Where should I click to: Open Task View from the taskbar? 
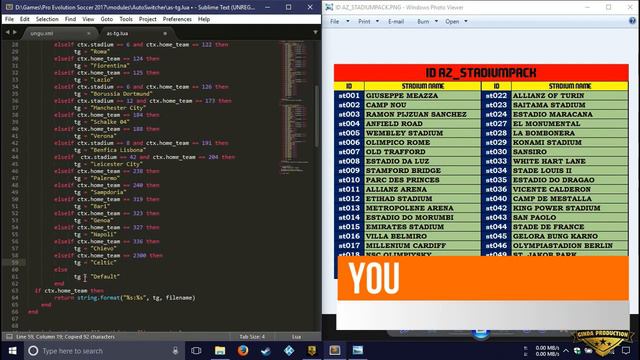point(196,351)
